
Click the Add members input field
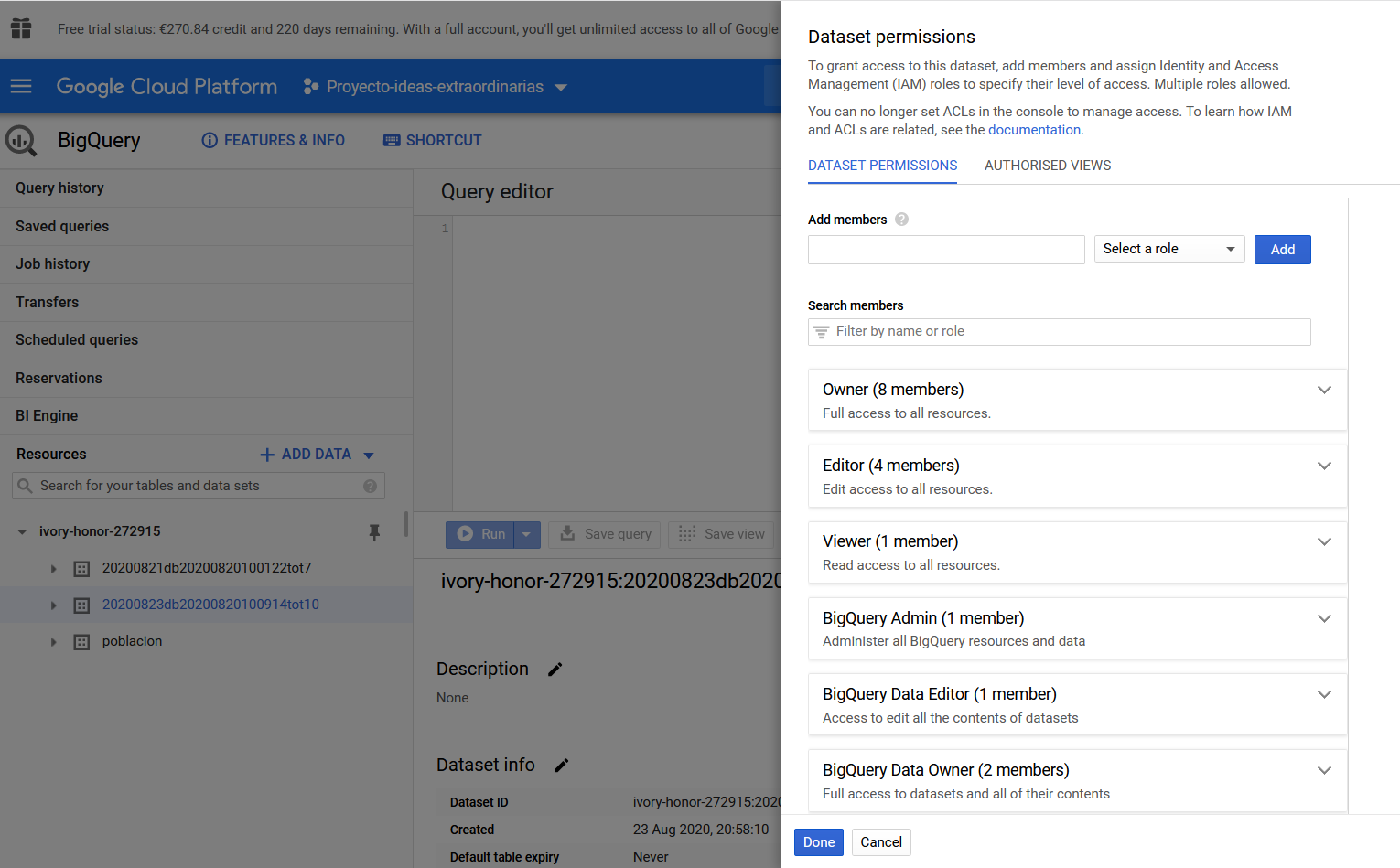coord(946,250)
